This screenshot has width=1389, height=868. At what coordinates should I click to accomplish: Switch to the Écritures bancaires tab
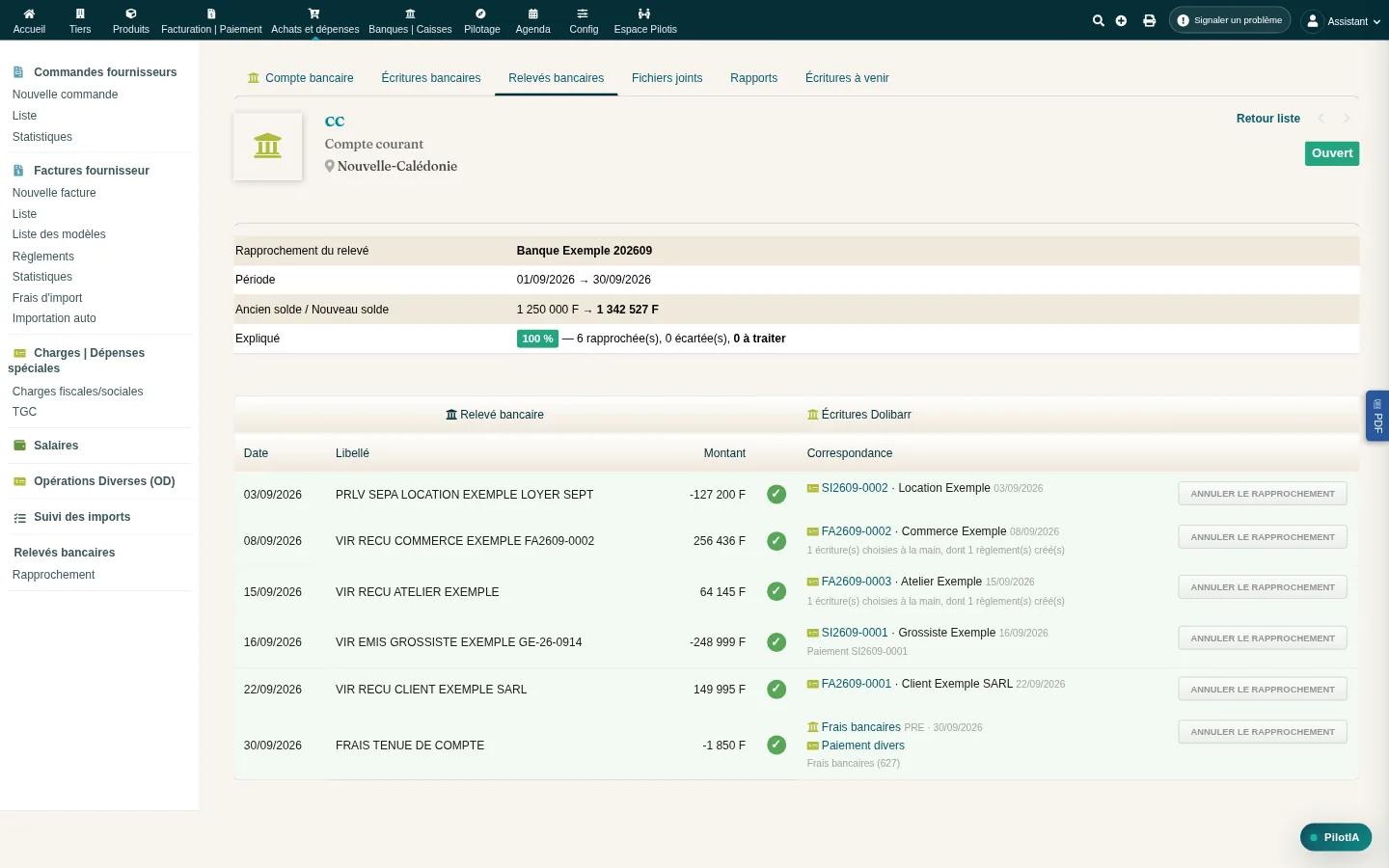tap(430, 78)
